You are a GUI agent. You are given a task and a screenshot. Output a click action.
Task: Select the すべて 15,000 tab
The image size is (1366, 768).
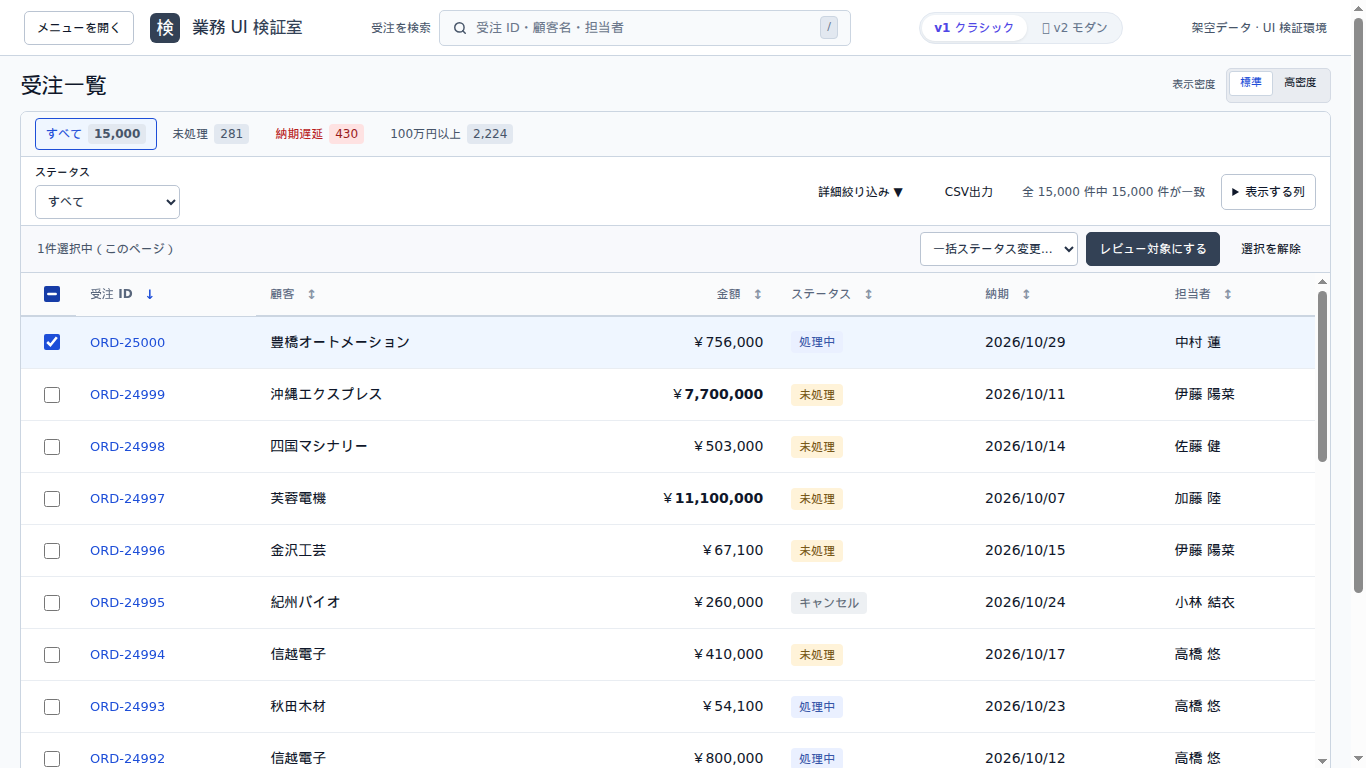[96, 134]
